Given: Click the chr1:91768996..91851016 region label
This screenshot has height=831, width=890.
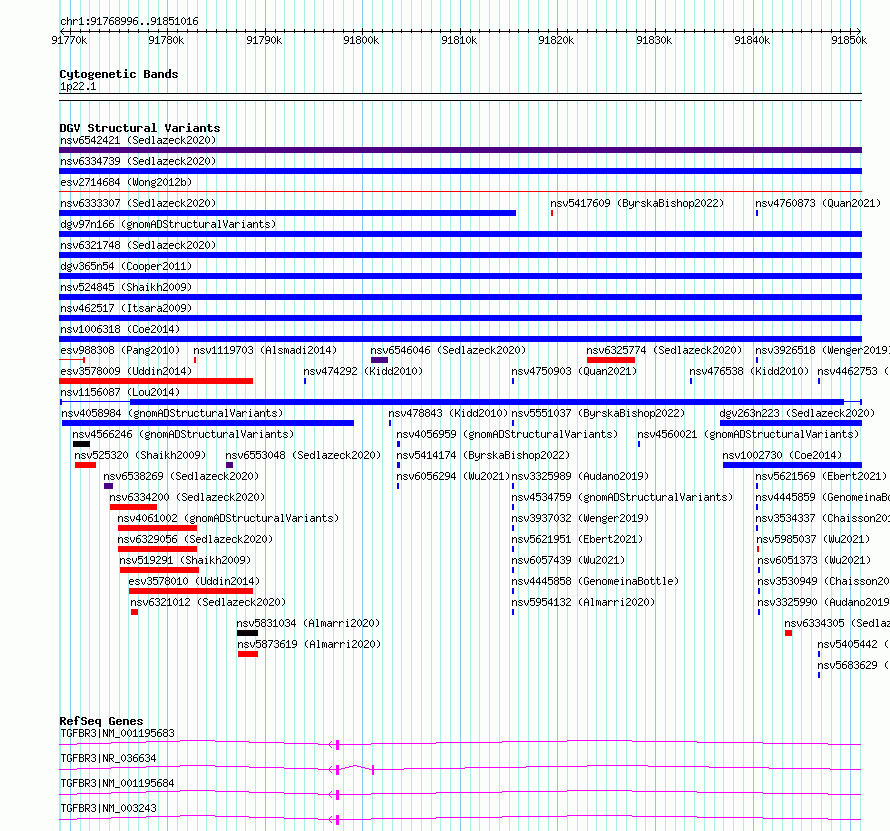Looking at the screenshot, I should (x=129, y=22).
